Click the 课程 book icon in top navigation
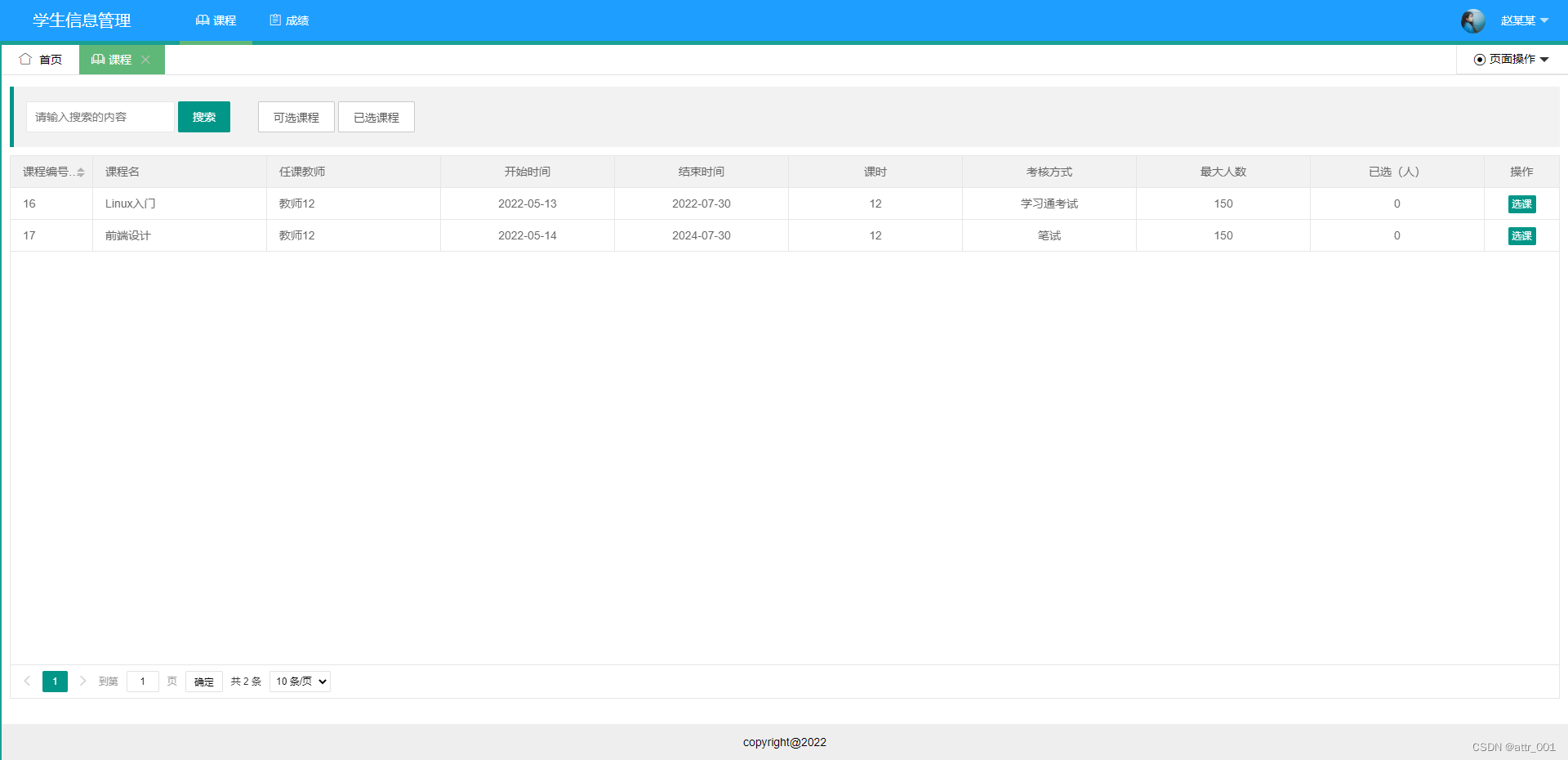The height and width of the screenshot is (760, 1568). coord(203,20)
